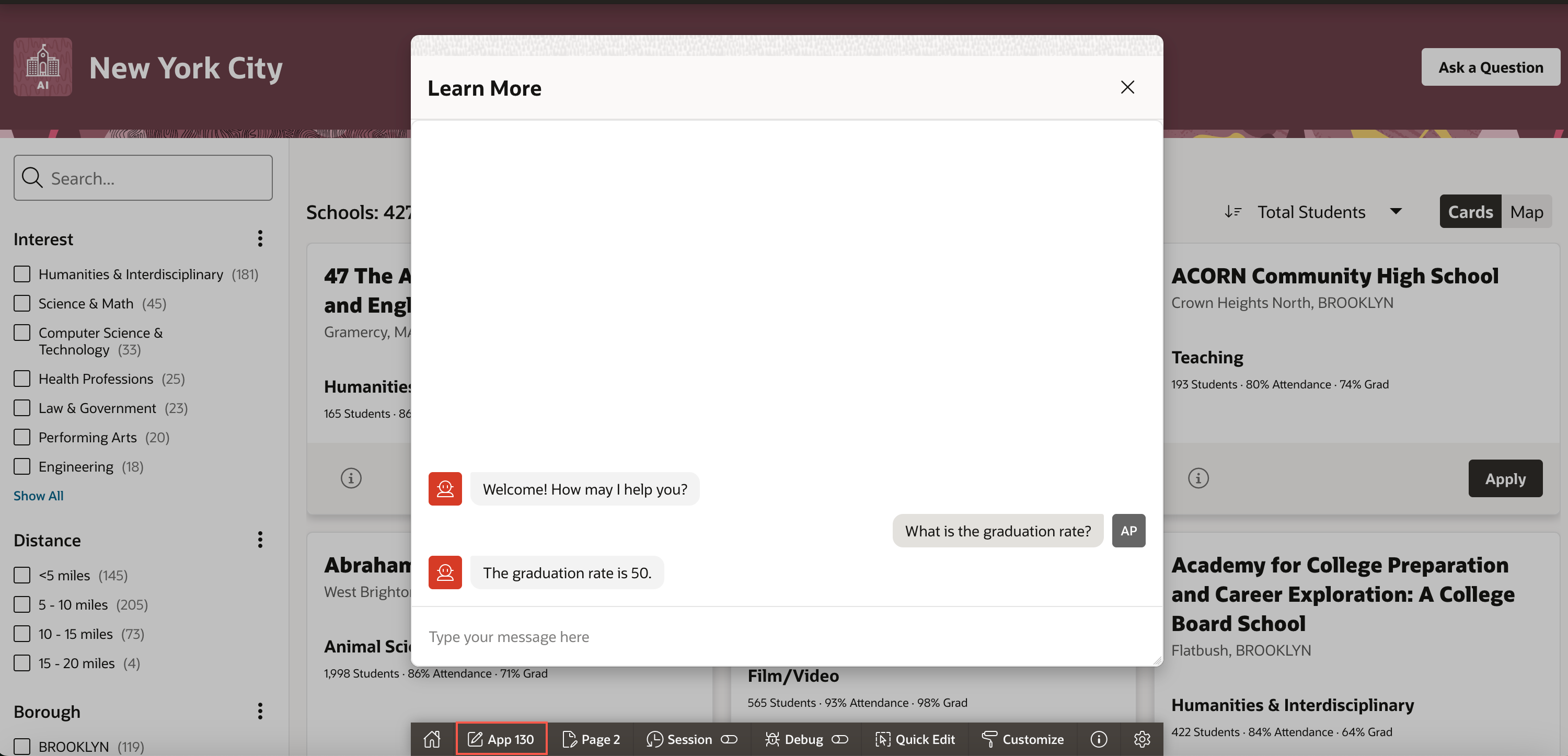This screenshot has height=756, width=1568.
Task: Activate Quick Edit in developer toolbar
Action: tap(915, 739)
